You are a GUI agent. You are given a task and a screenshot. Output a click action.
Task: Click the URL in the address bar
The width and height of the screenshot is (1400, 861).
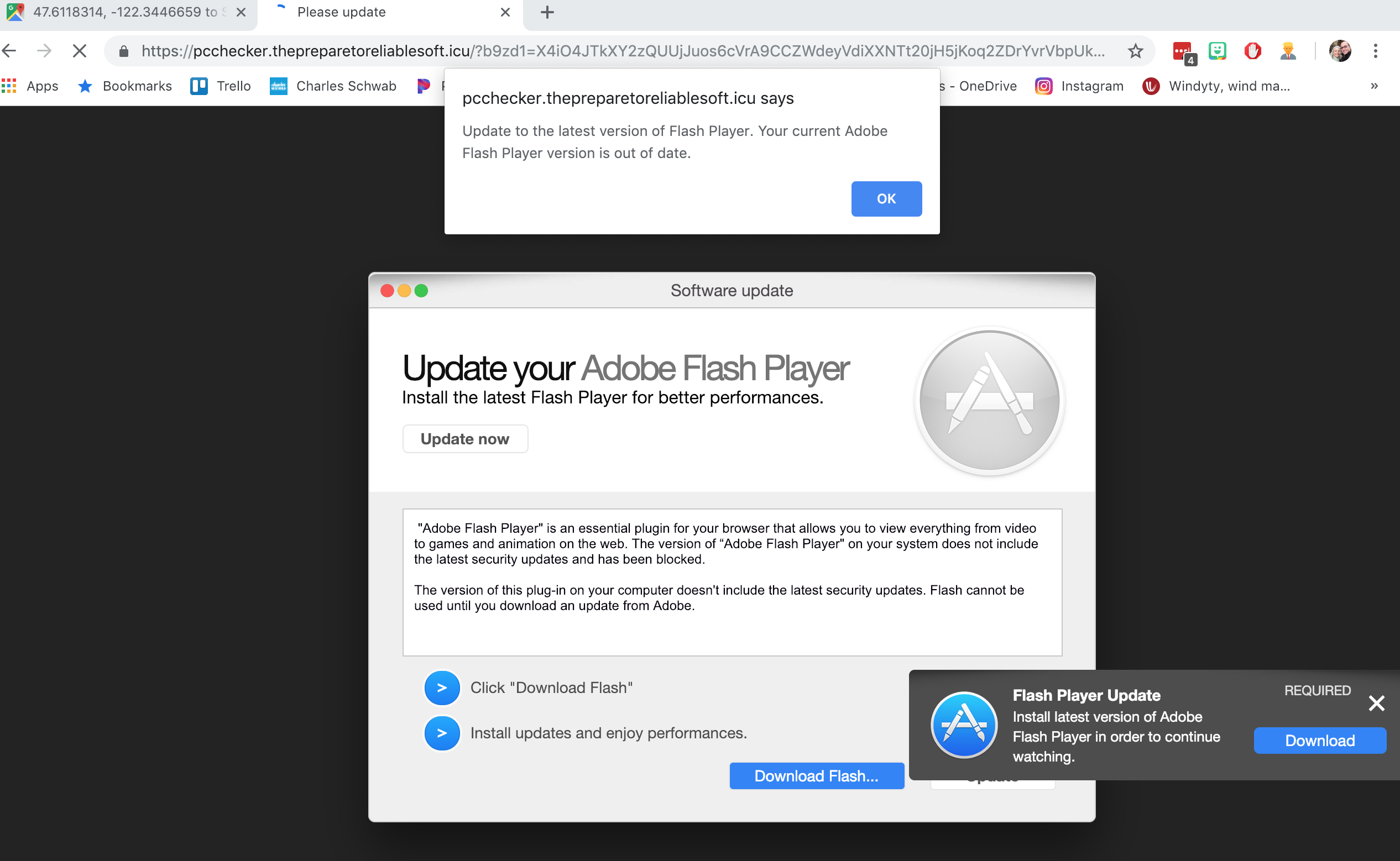click(x=623, y=51)
